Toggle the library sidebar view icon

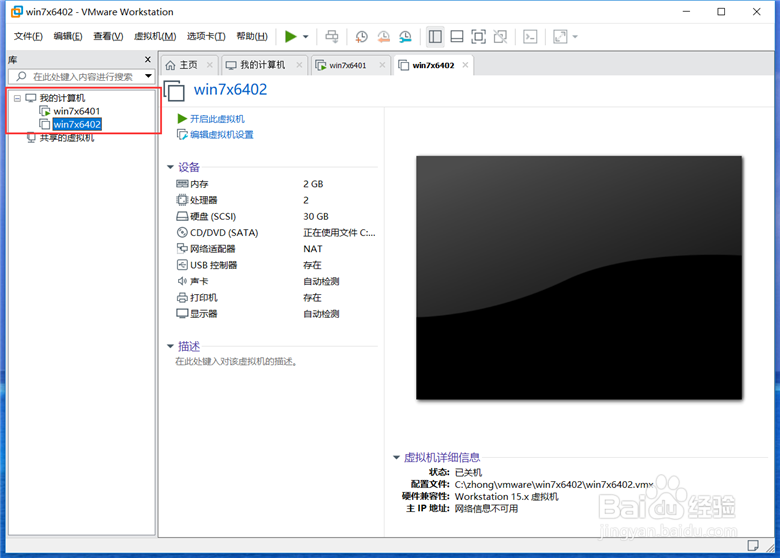(x=435, y=36)
